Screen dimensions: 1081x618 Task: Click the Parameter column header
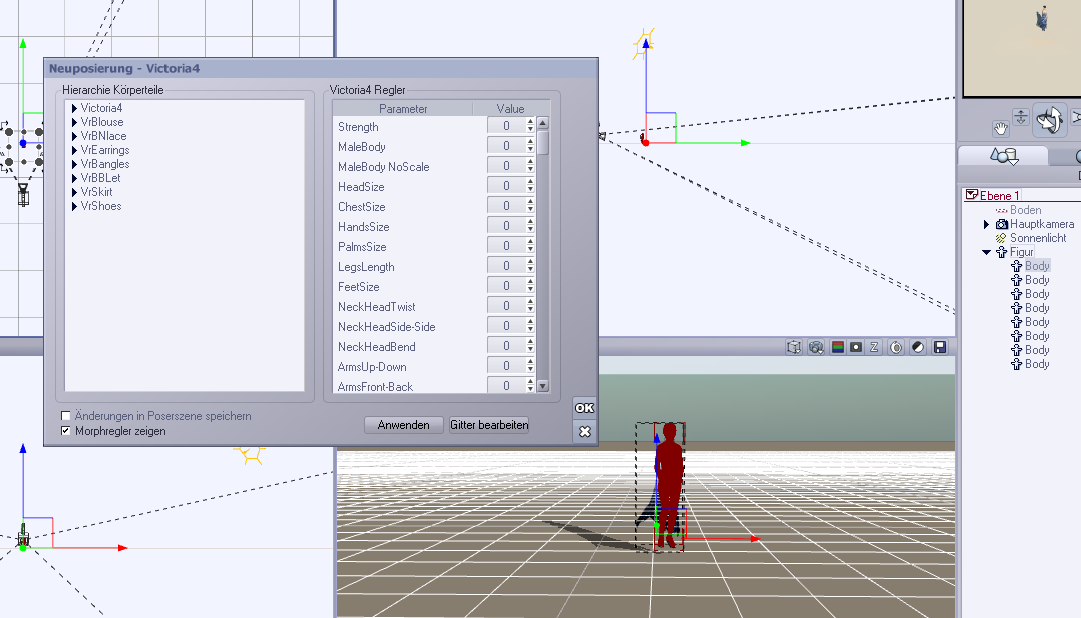point(403,109)
